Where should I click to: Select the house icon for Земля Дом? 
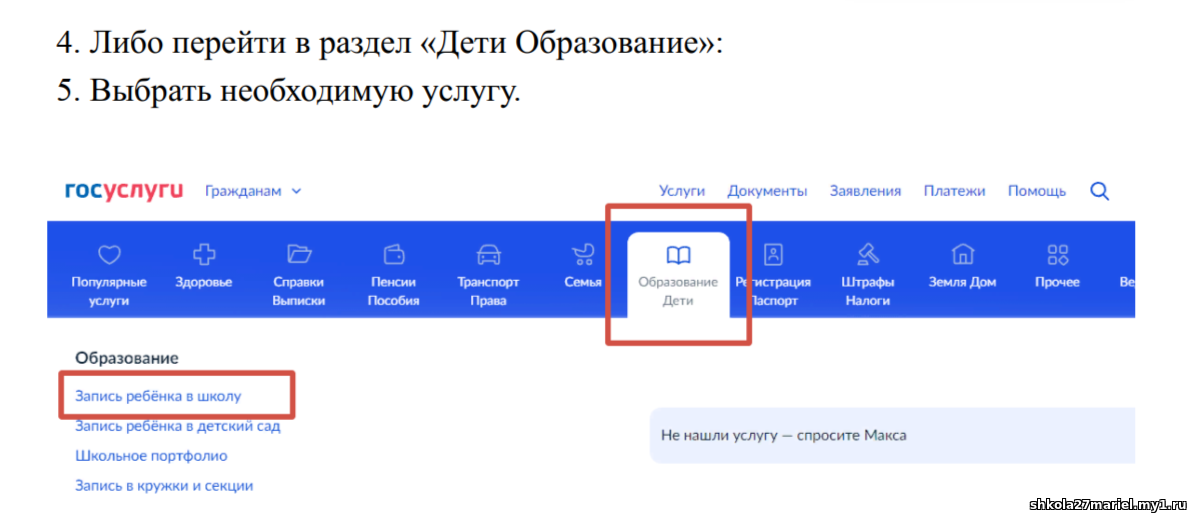[962, 253]
